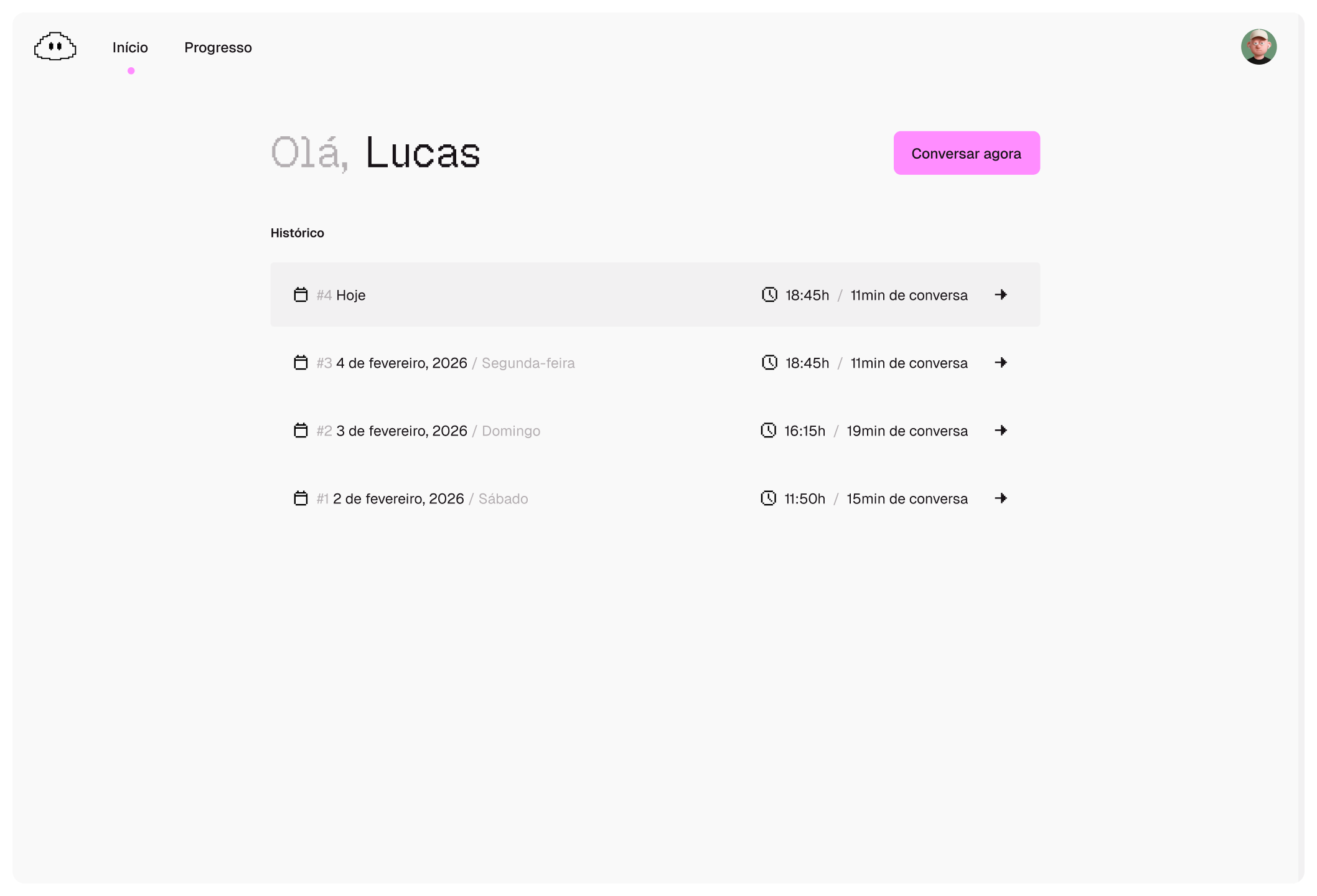Click the clock icon beside 11:50h
This screenshot has height=896, width=1317.
[769, 498]
